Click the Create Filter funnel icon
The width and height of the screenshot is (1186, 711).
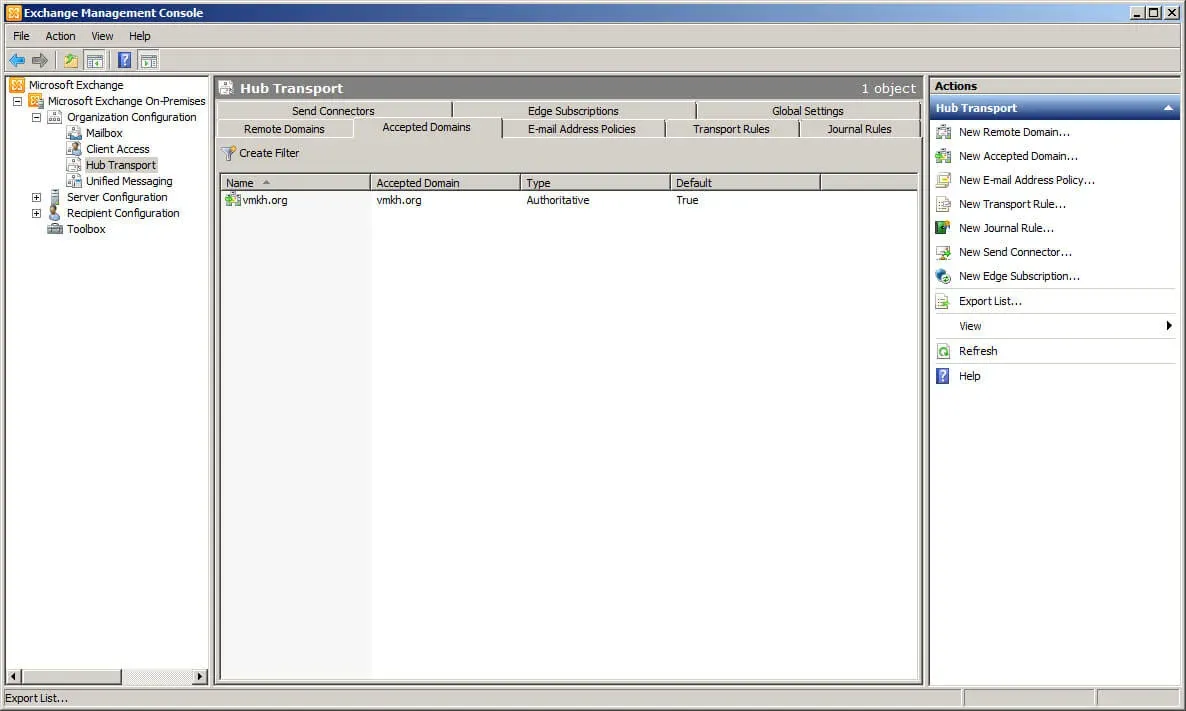coord(228,154)
